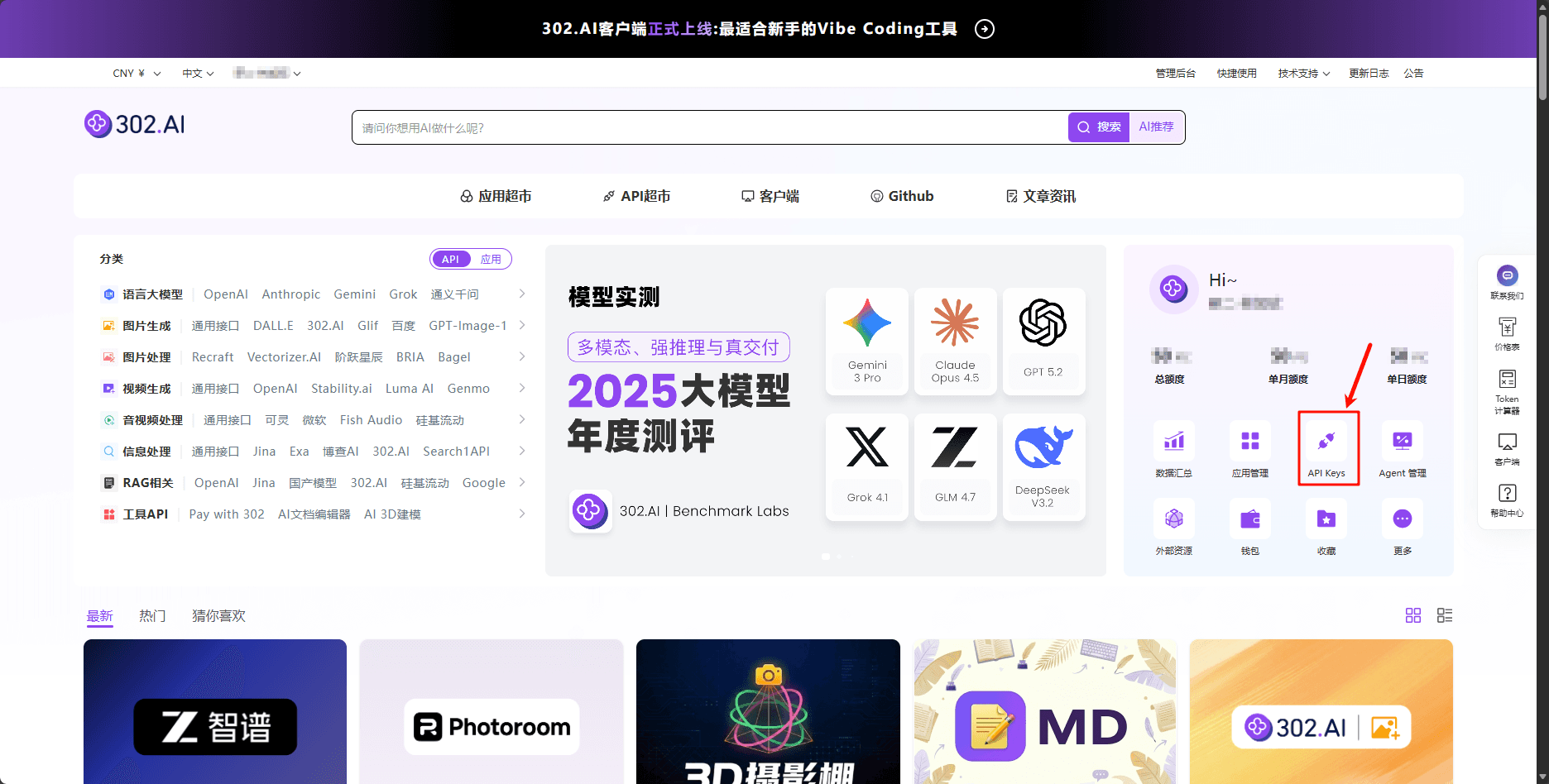Viewport: 1549px width, 784px height.
Task: Select the Grok 4.1 model card
Action: point(867,467)
